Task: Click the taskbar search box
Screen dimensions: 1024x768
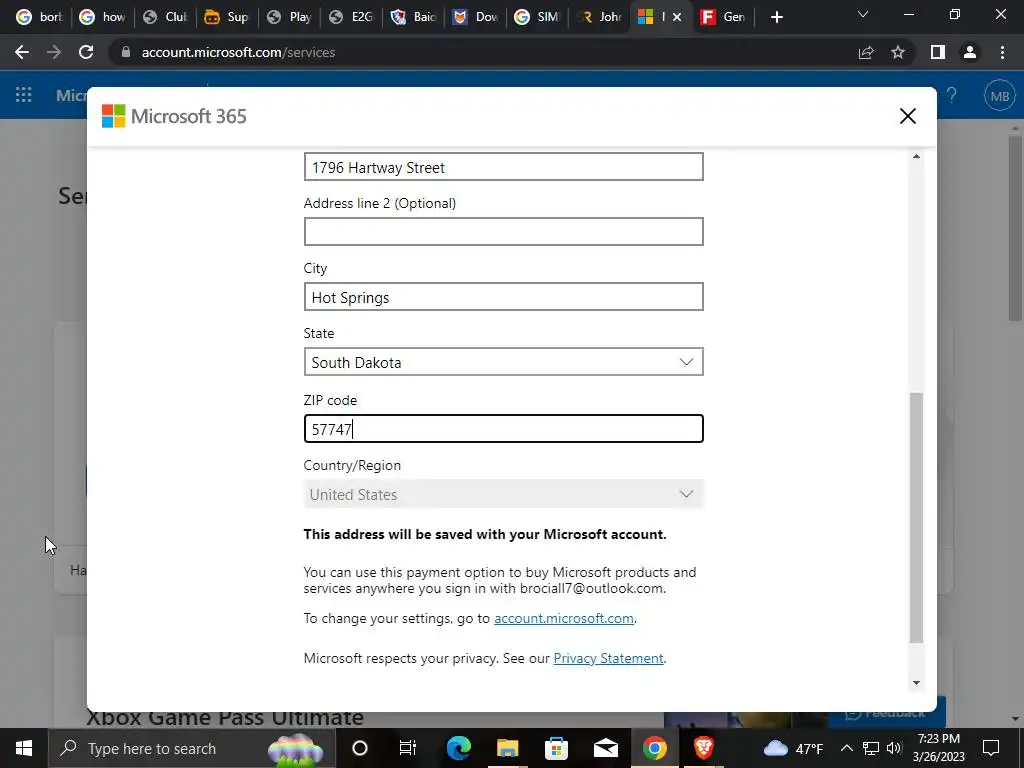Action: point(191,748)
